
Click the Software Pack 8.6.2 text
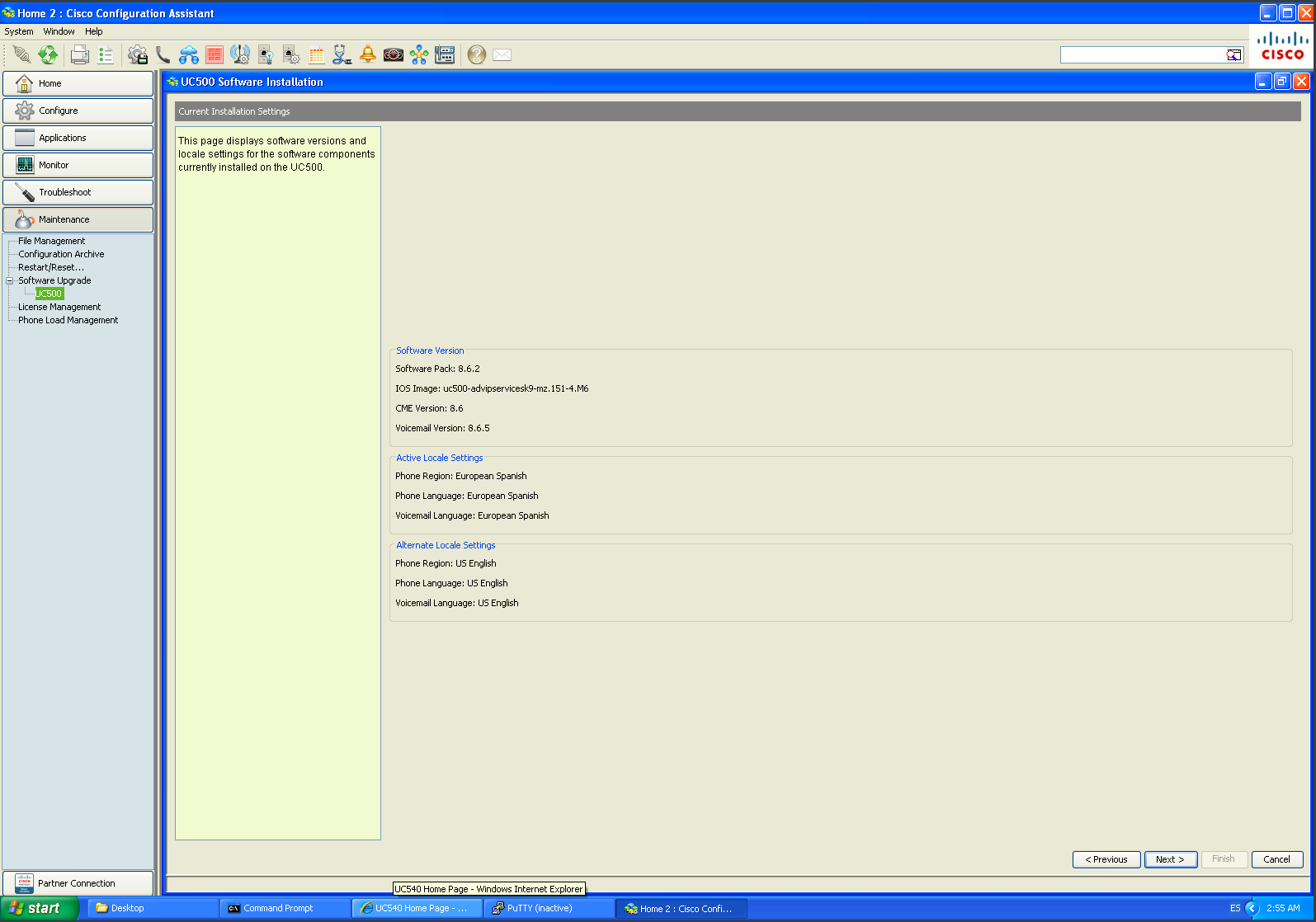pos(437,369)
